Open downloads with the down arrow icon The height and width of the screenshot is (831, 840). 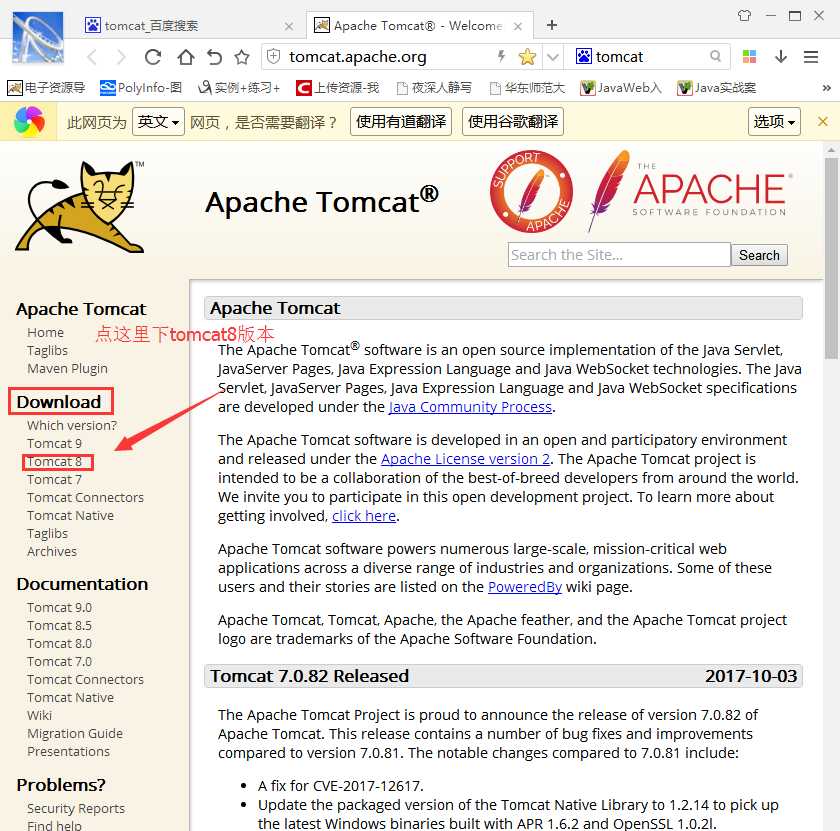781,56
